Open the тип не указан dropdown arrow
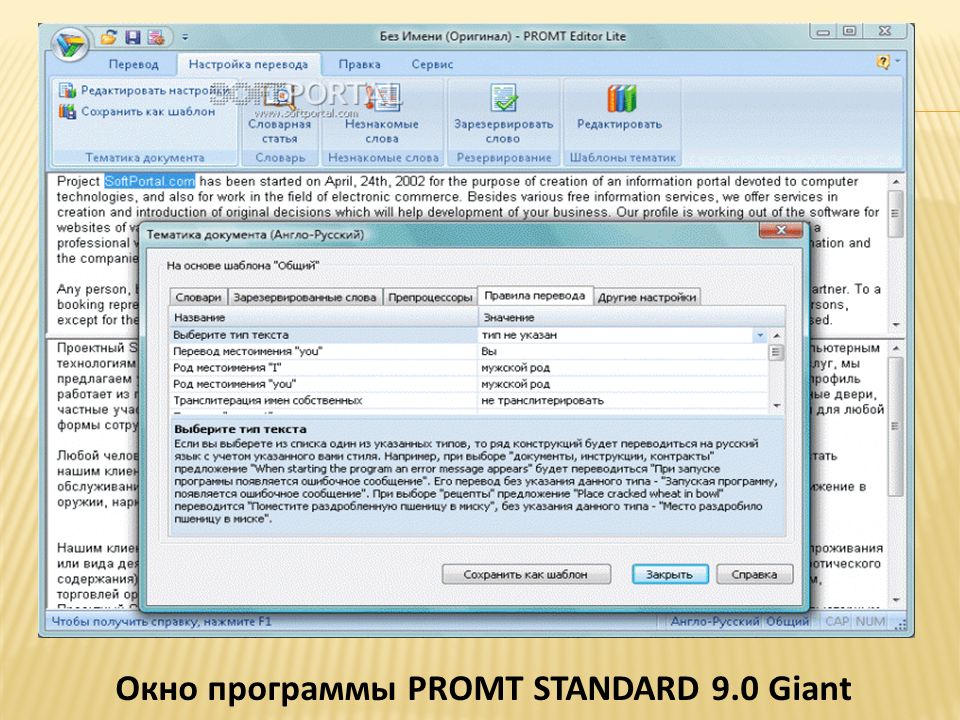 tap(760, 335)
